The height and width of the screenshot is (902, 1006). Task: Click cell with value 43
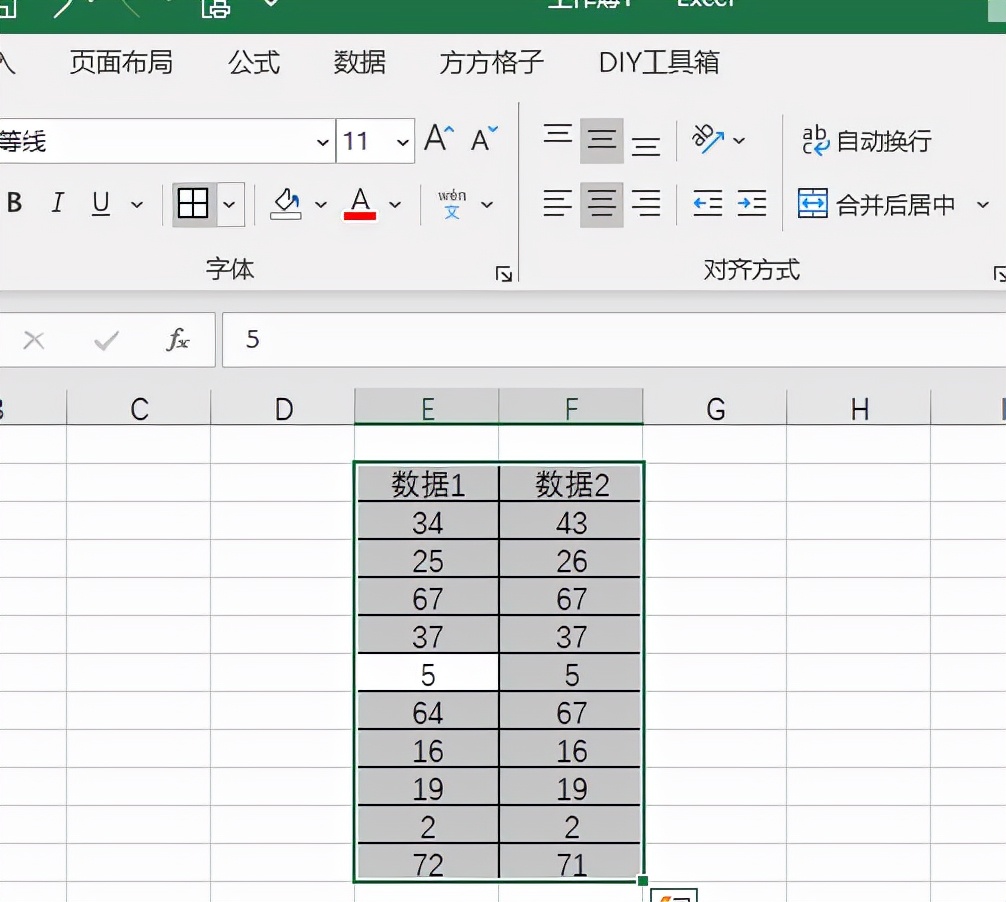[571, 521]
